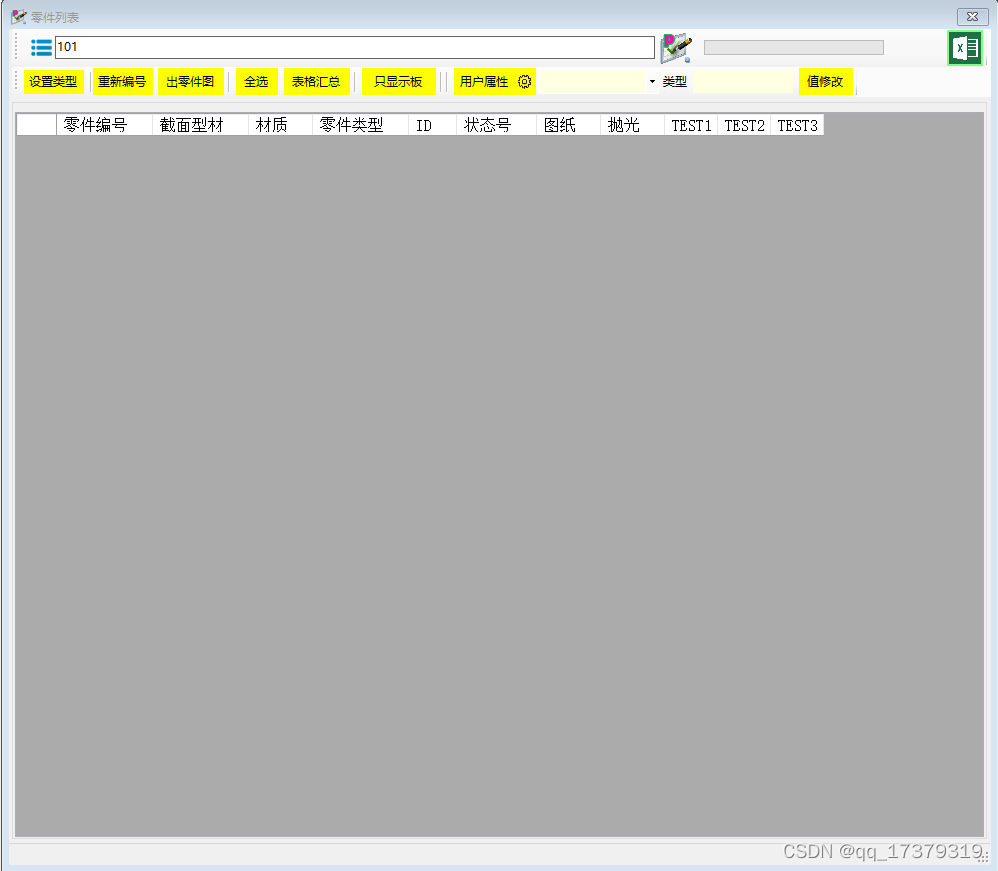The height and width of the screenshot is (871, 998).
Task: Click the pencil P part-marking icon
Action: (x=676, y=48)
